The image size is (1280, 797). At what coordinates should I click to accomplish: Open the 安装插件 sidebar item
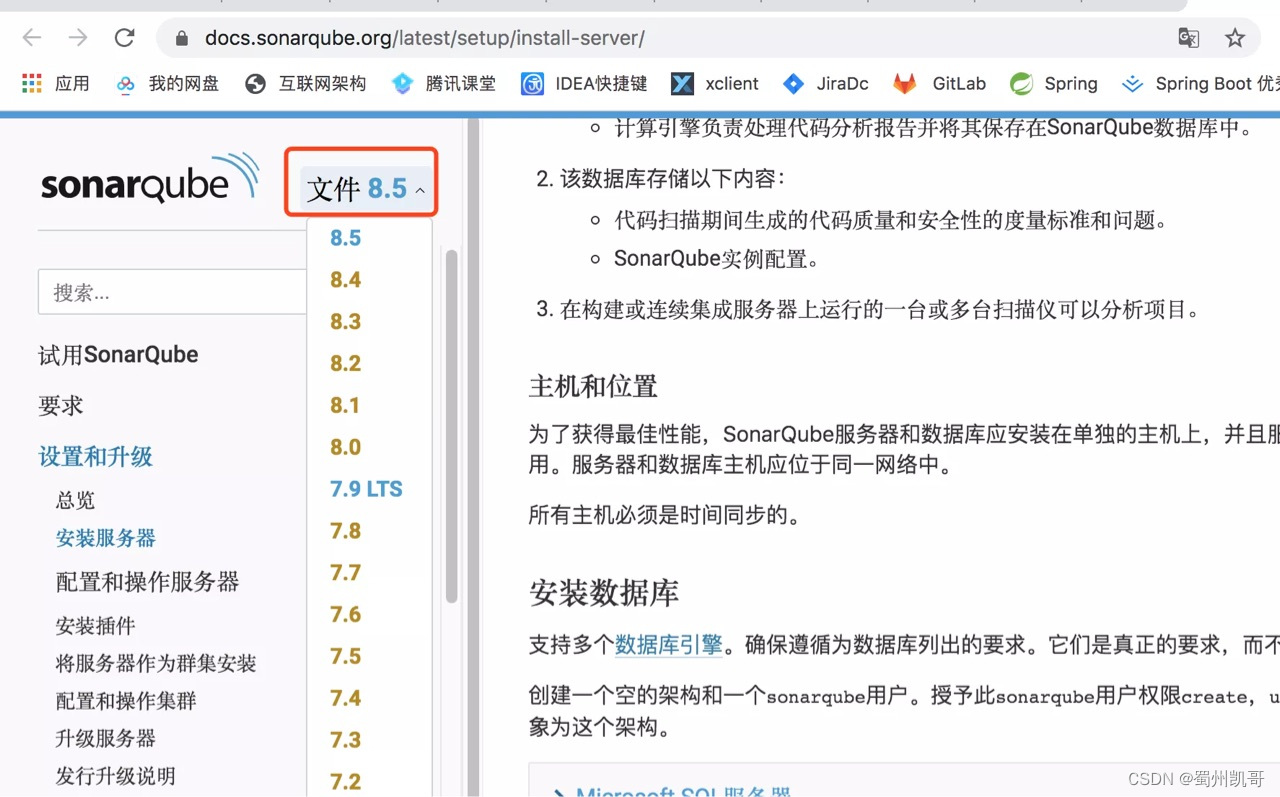[x=96, y=626]
